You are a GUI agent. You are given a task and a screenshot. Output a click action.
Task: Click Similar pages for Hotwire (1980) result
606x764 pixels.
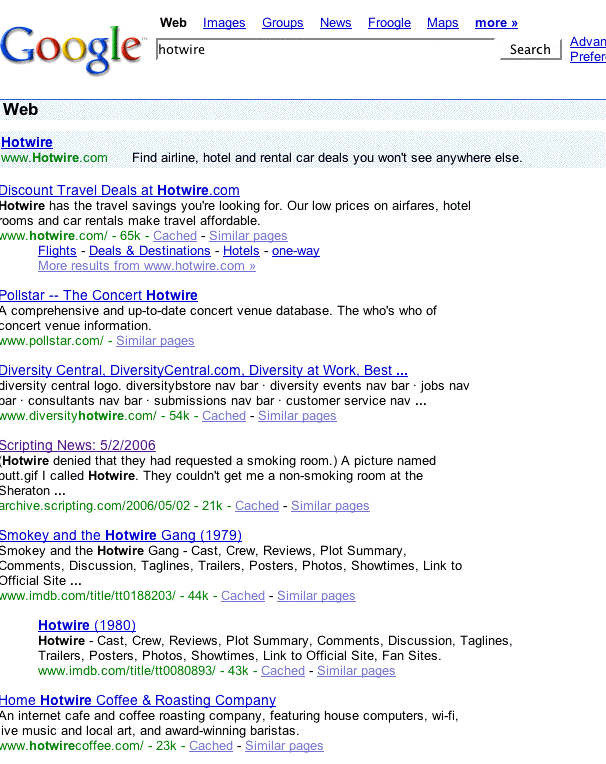click(356, 671)
